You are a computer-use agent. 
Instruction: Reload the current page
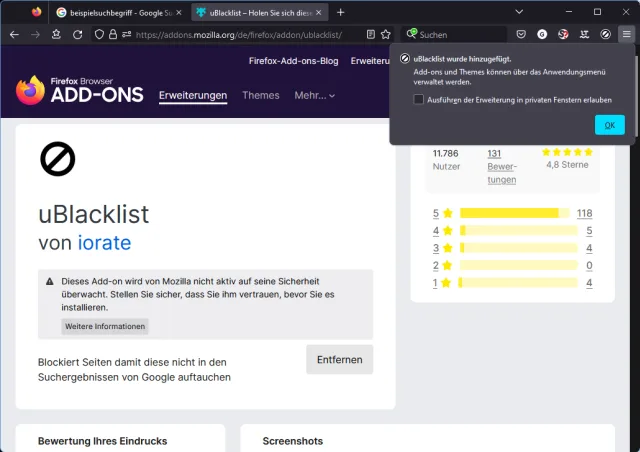[78, 35]
